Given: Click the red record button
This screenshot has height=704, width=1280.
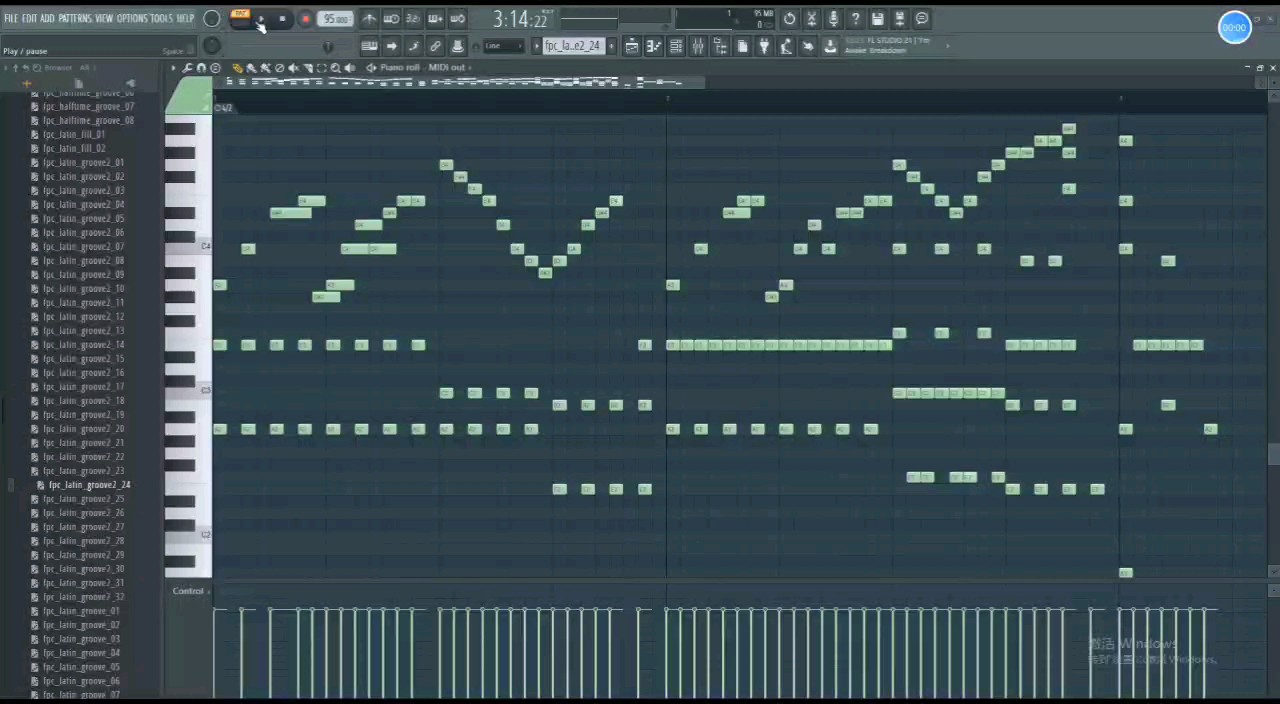Looking at the screenshot, I should [306, 19].
